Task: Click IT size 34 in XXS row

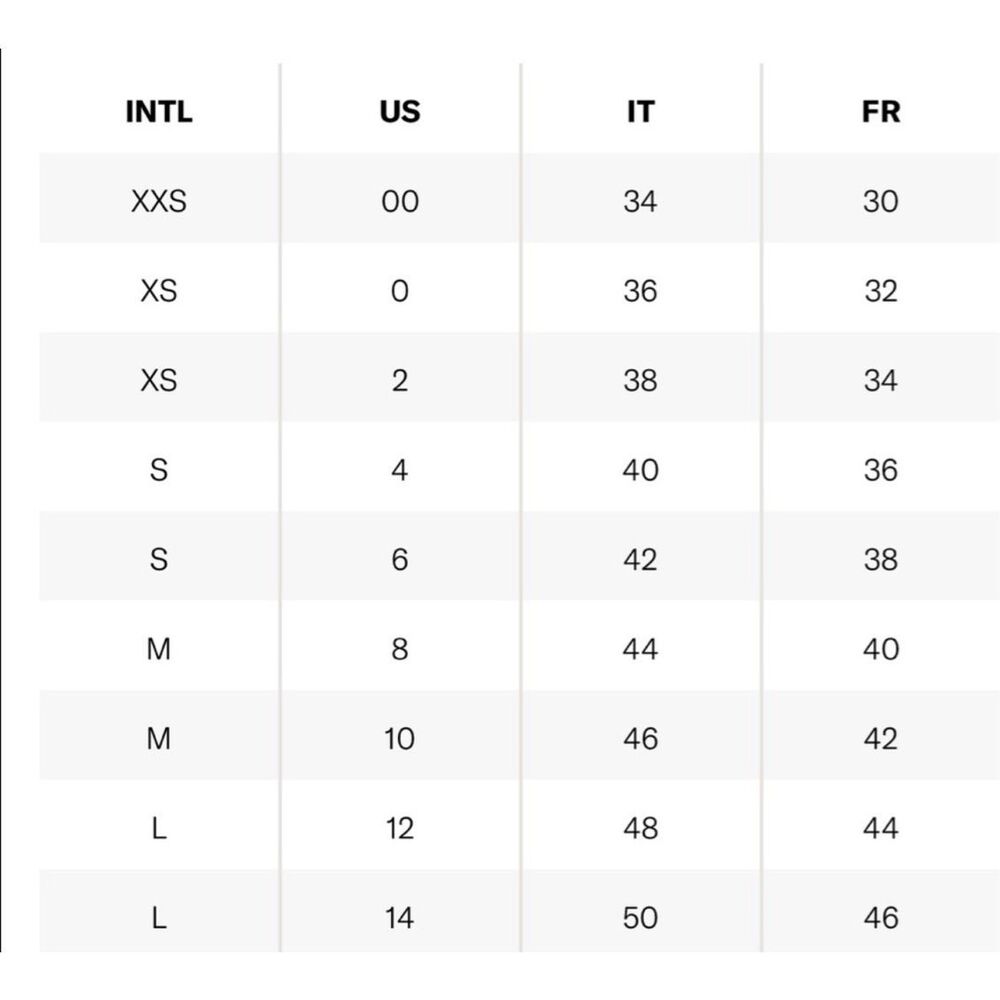Action: point(640,201)
